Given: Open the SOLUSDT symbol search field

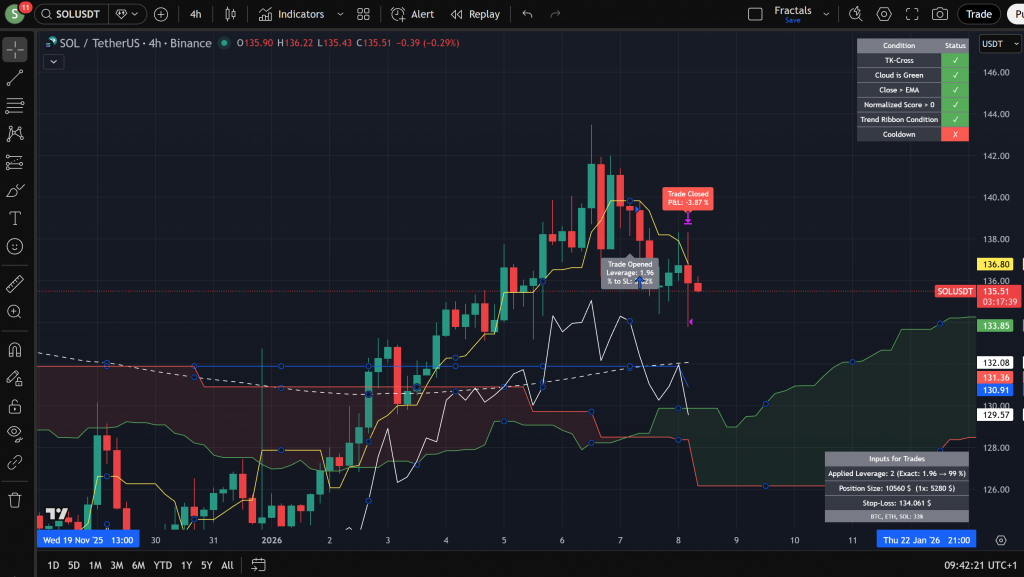Looking at the screenshot, I should (74, 14).
